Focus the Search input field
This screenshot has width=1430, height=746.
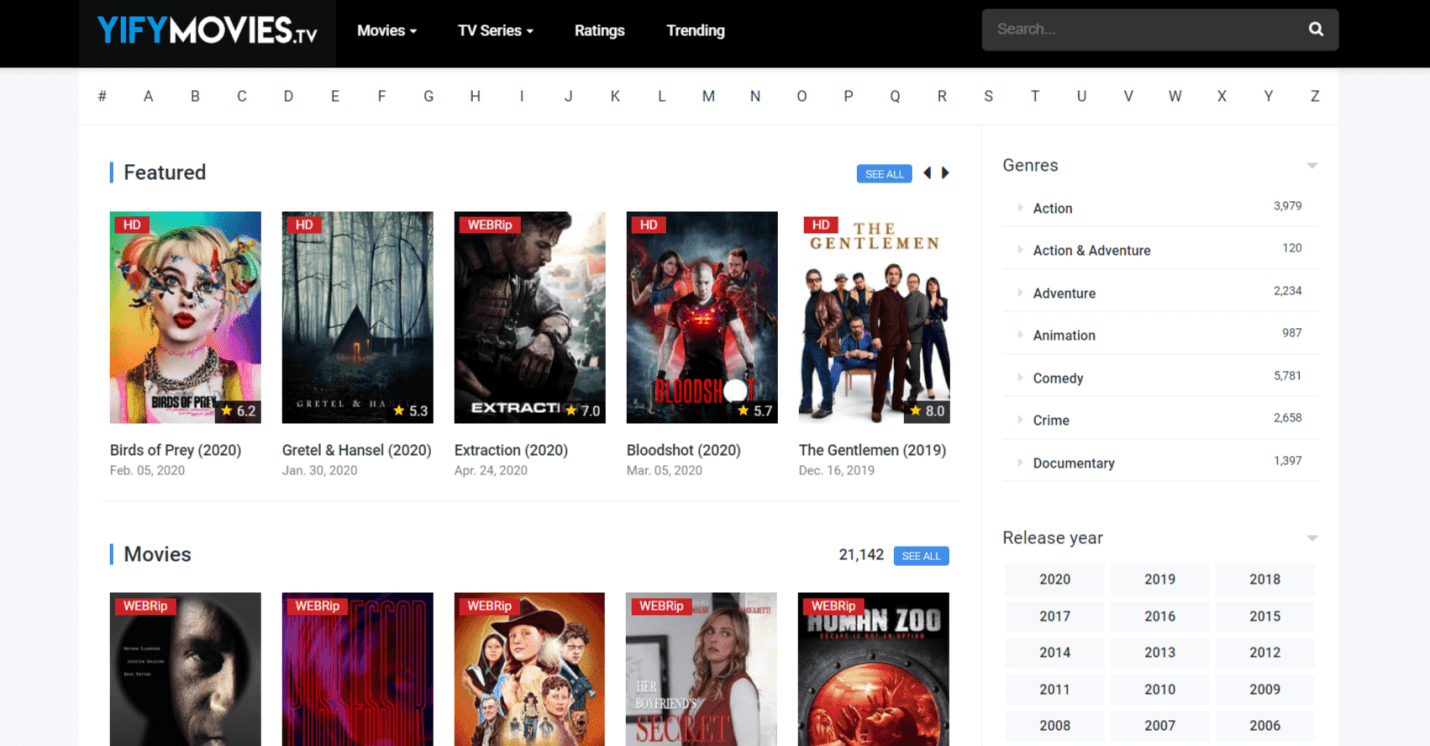pyautogui.click(x=1145, y=29)
